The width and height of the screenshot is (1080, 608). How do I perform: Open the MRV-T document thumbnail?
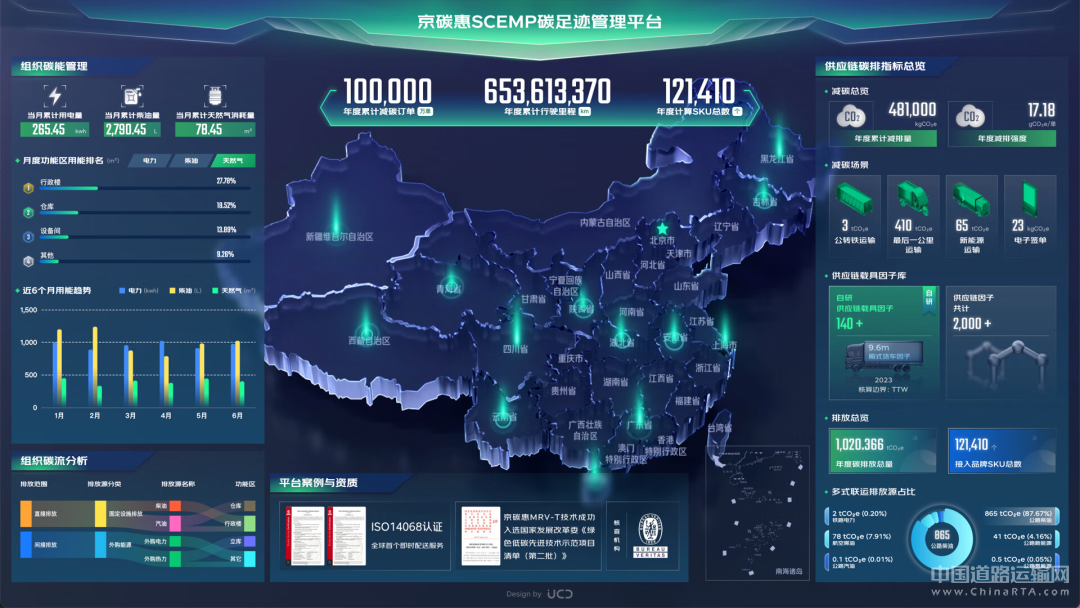click(480, 536)
